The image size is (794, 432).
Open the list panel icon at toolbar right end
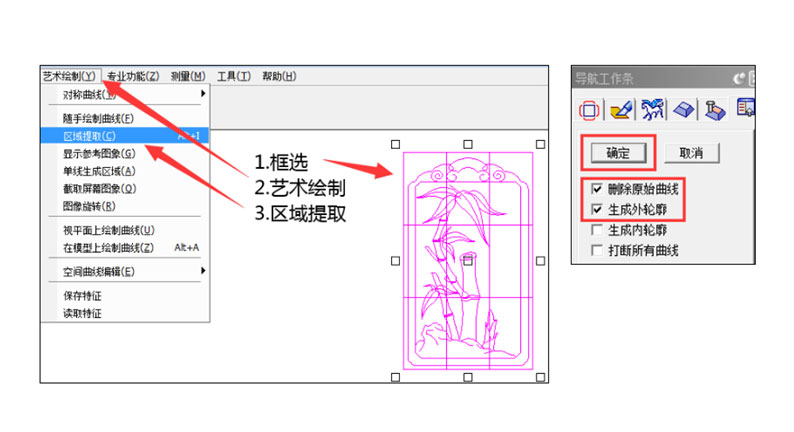(x=743, y=109)
